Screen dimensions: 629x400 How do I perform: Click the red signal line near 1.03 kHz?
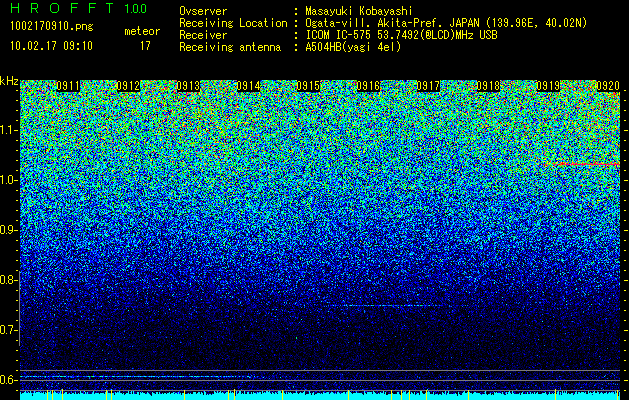pos(584,164)
